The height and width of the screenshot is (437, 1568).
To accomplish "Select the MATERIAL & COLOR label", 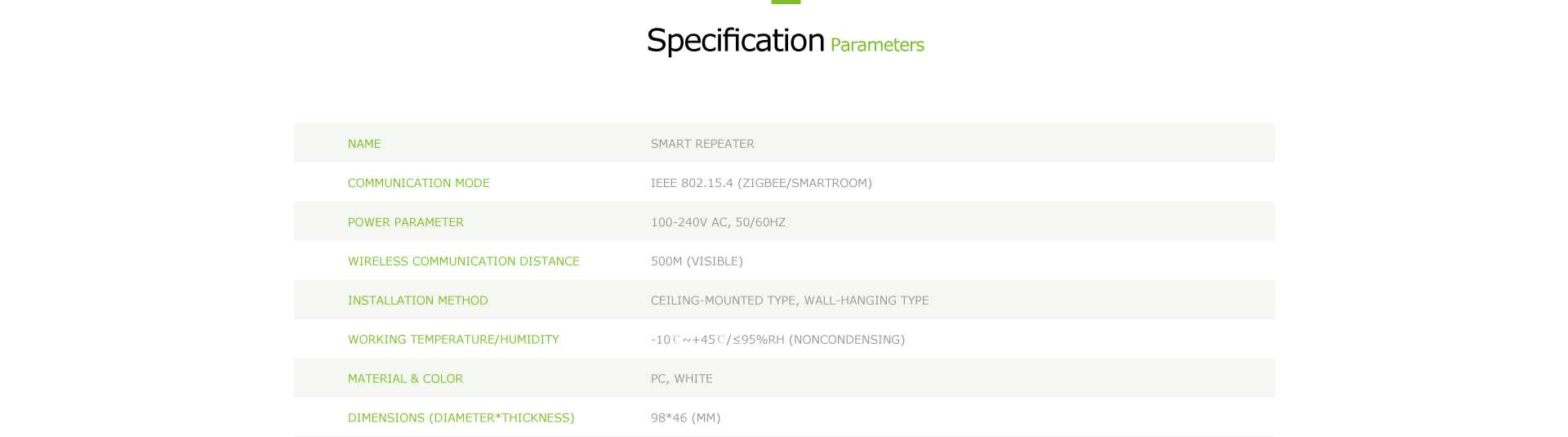I will [x=405, y=379].
